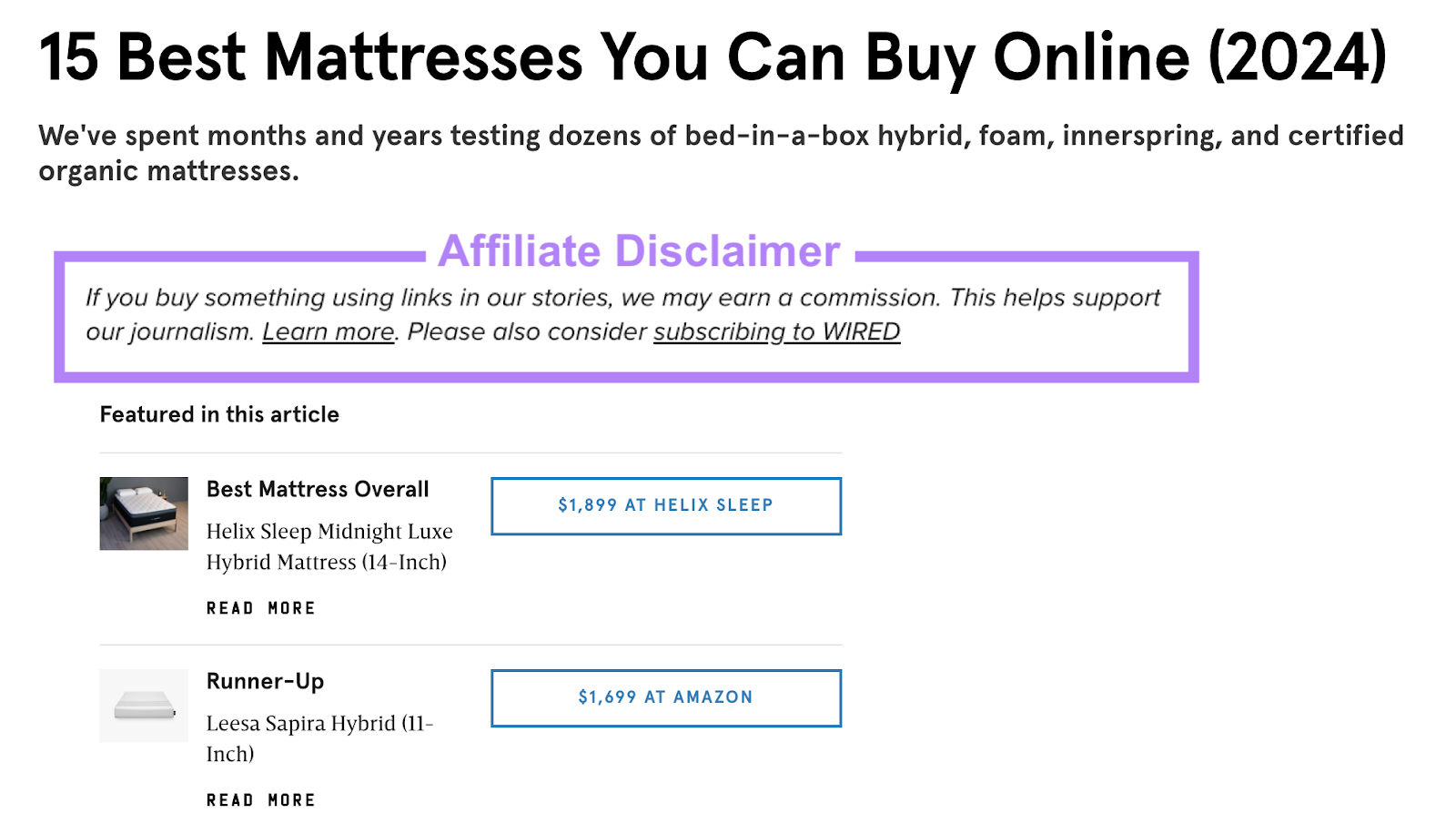This screenshot has height=834, width=1456.
Task: Click the subscribing to WIRED link
Action: pyautogui.click(x=776, y=331)
